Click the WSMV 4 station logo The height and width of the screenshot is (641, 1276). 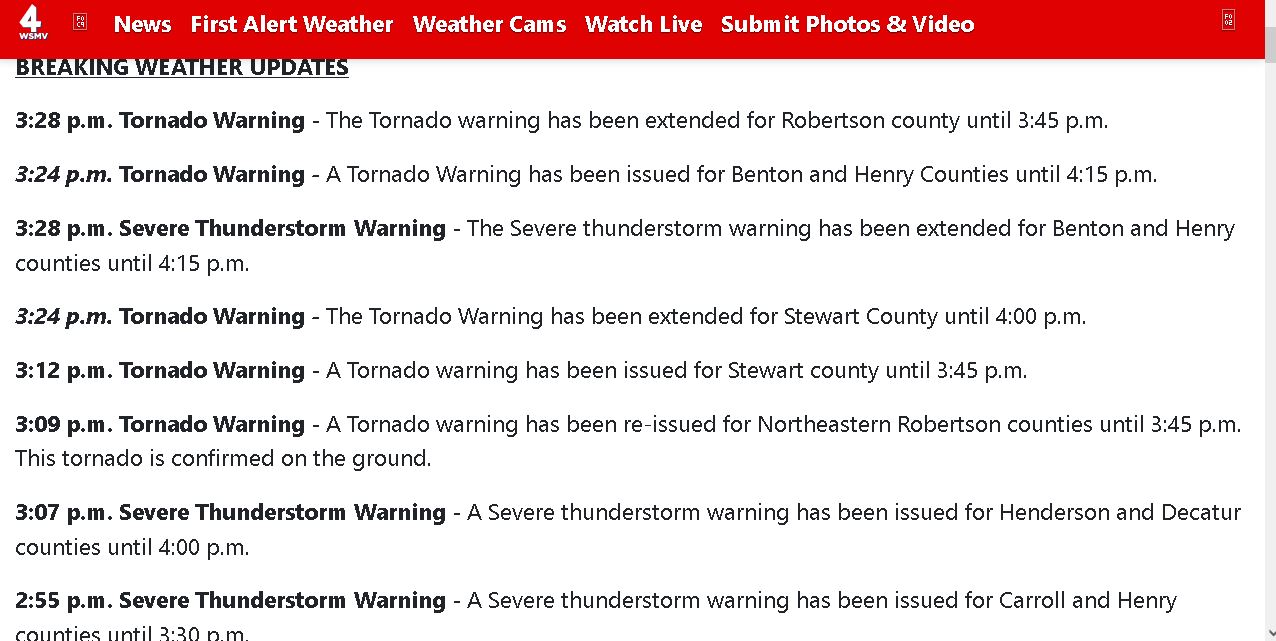tap(32, 23)
